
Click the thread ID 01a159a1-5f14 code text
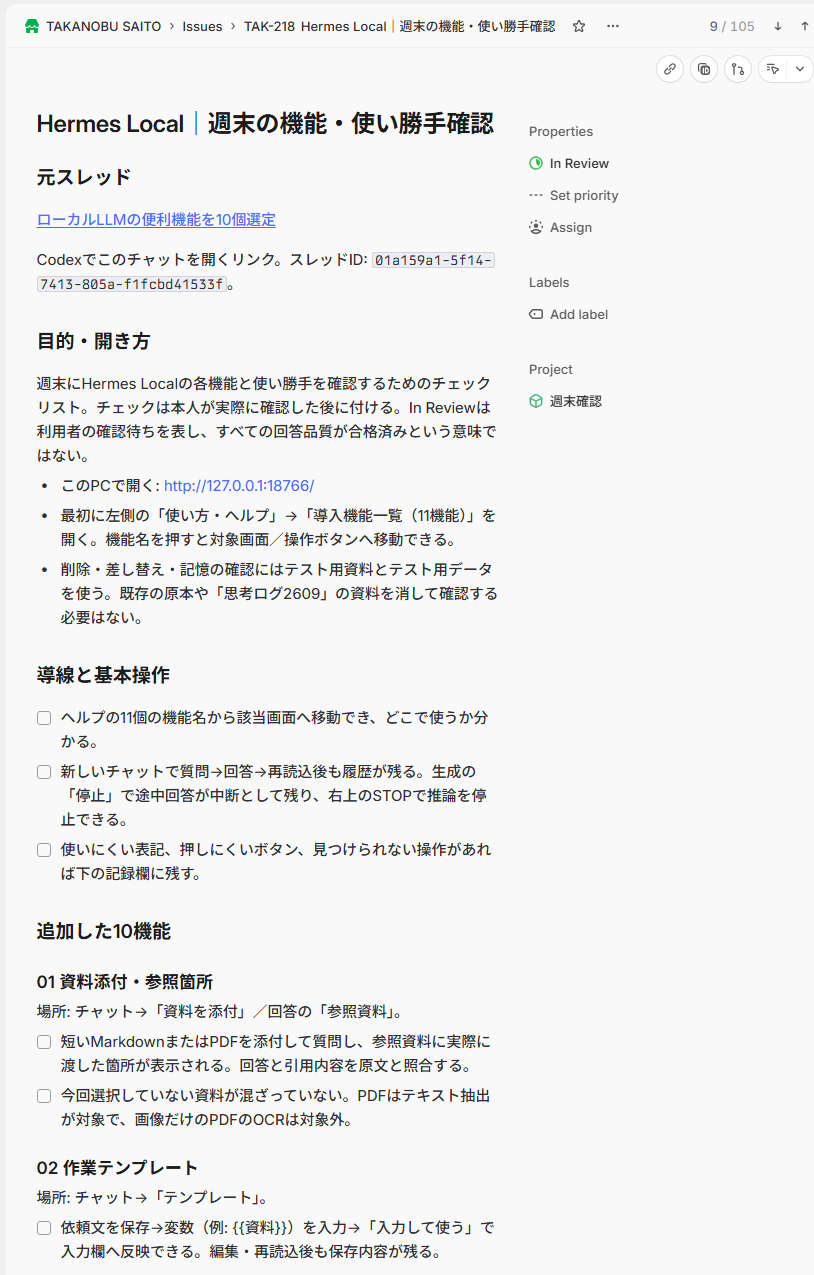point(266,272)
